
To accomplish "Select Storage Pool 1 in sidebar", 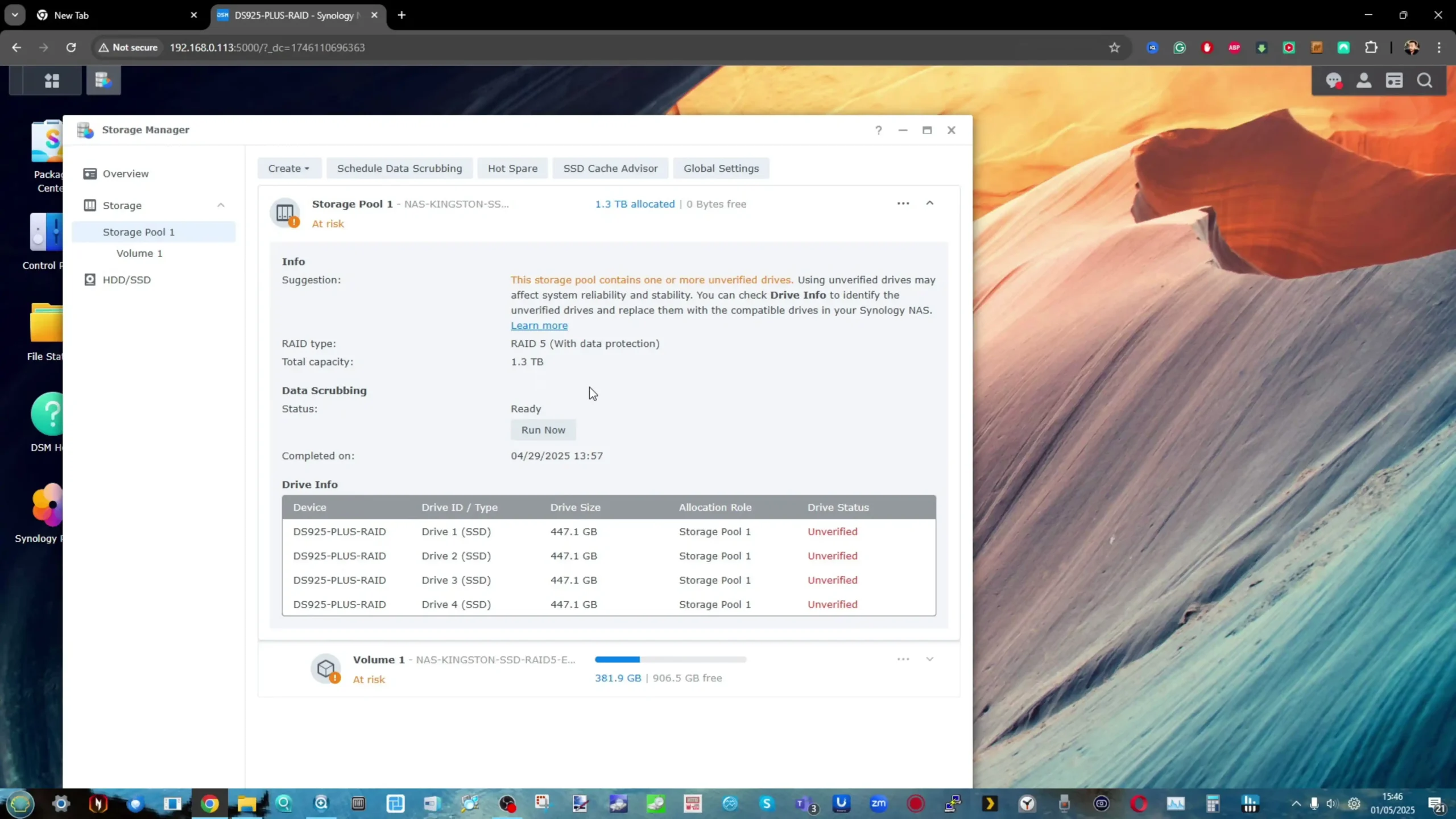I will [154, 232].
